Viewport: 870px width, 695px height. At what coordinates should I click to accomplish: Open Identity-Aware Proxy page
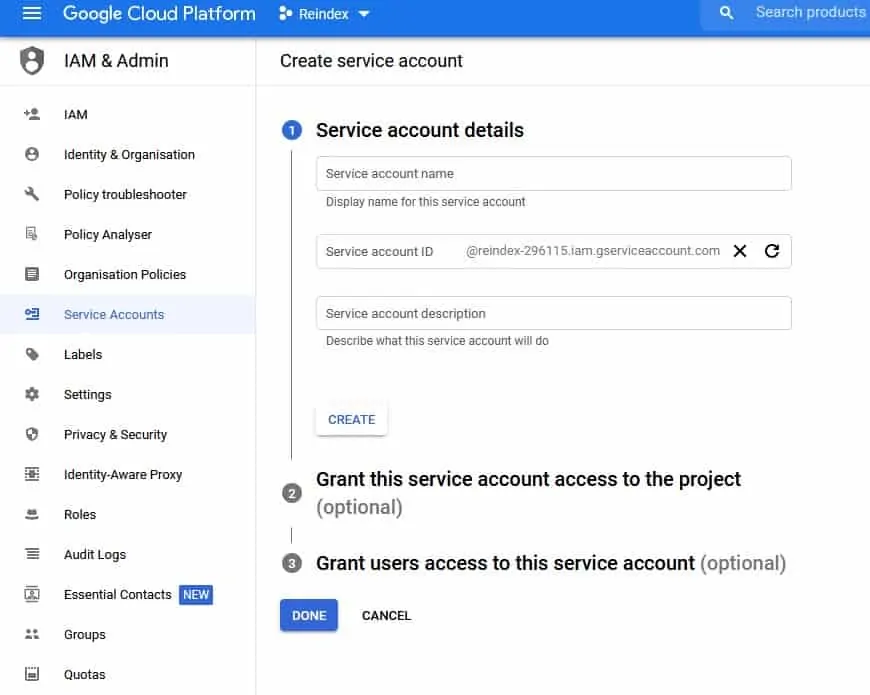coord(128,474)
